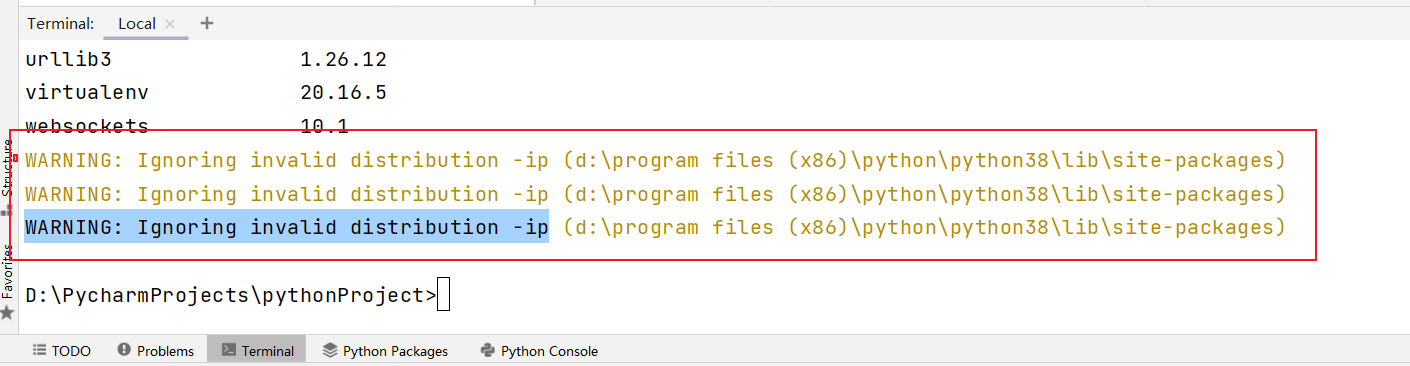Image resolution: width=1410 pixels, height=366 pixels.
Task: Open the TODO tool window
Action: click(x=62, y=350)
